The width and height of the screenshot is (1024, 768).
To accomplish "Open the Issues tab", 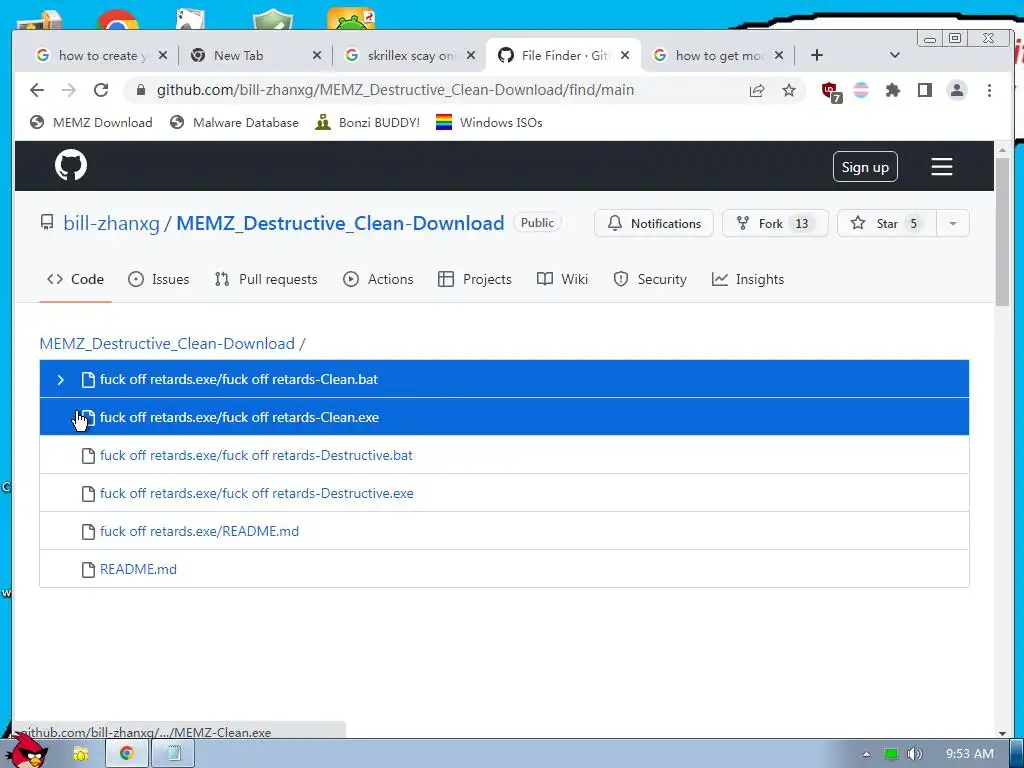I will tap(159, 280).
